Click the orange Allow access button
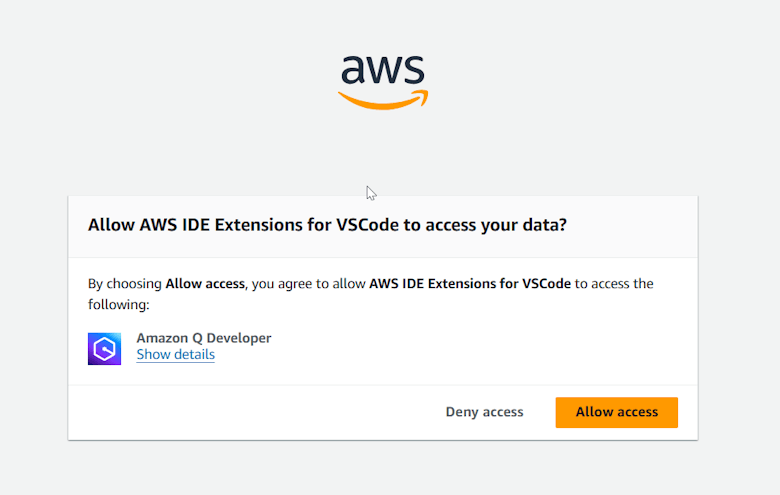The image size is (780, 495). coord(616,412)
